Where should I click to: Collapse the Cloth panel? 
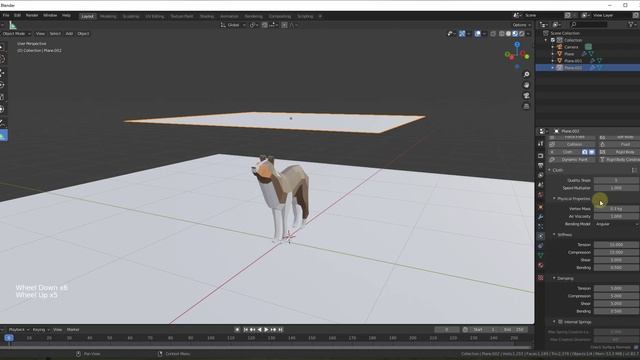pyautogui.click(x=549, y=170)
